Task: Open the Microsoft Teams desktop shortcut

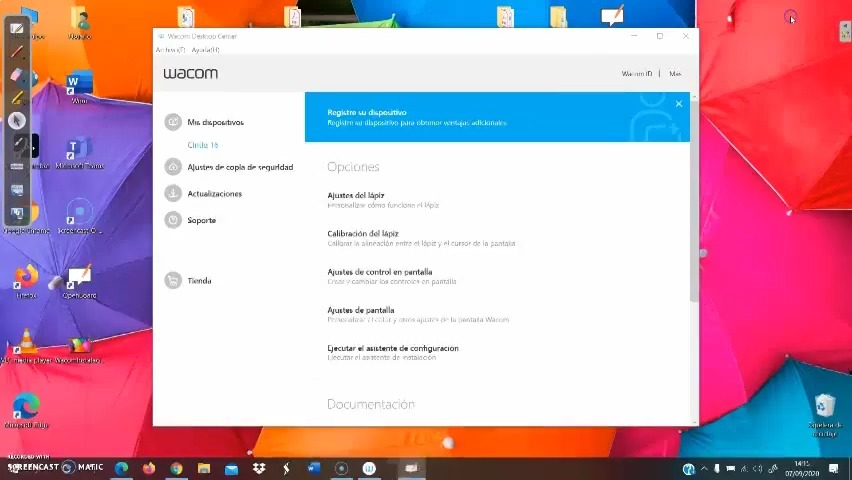Action: coord(80,152)
